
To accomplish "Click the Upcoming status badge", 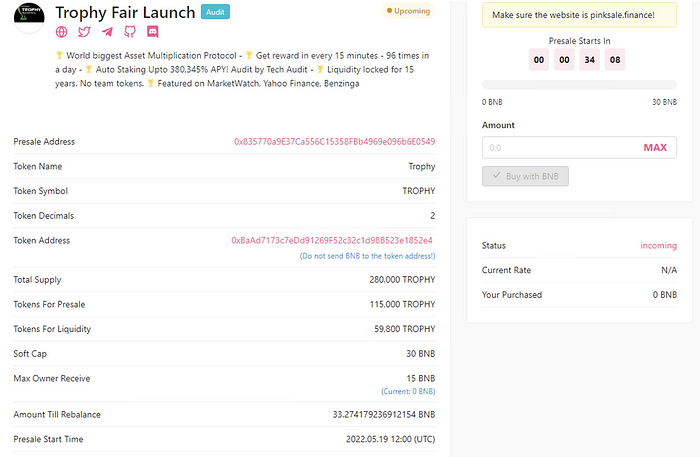I will coord(408,11).
